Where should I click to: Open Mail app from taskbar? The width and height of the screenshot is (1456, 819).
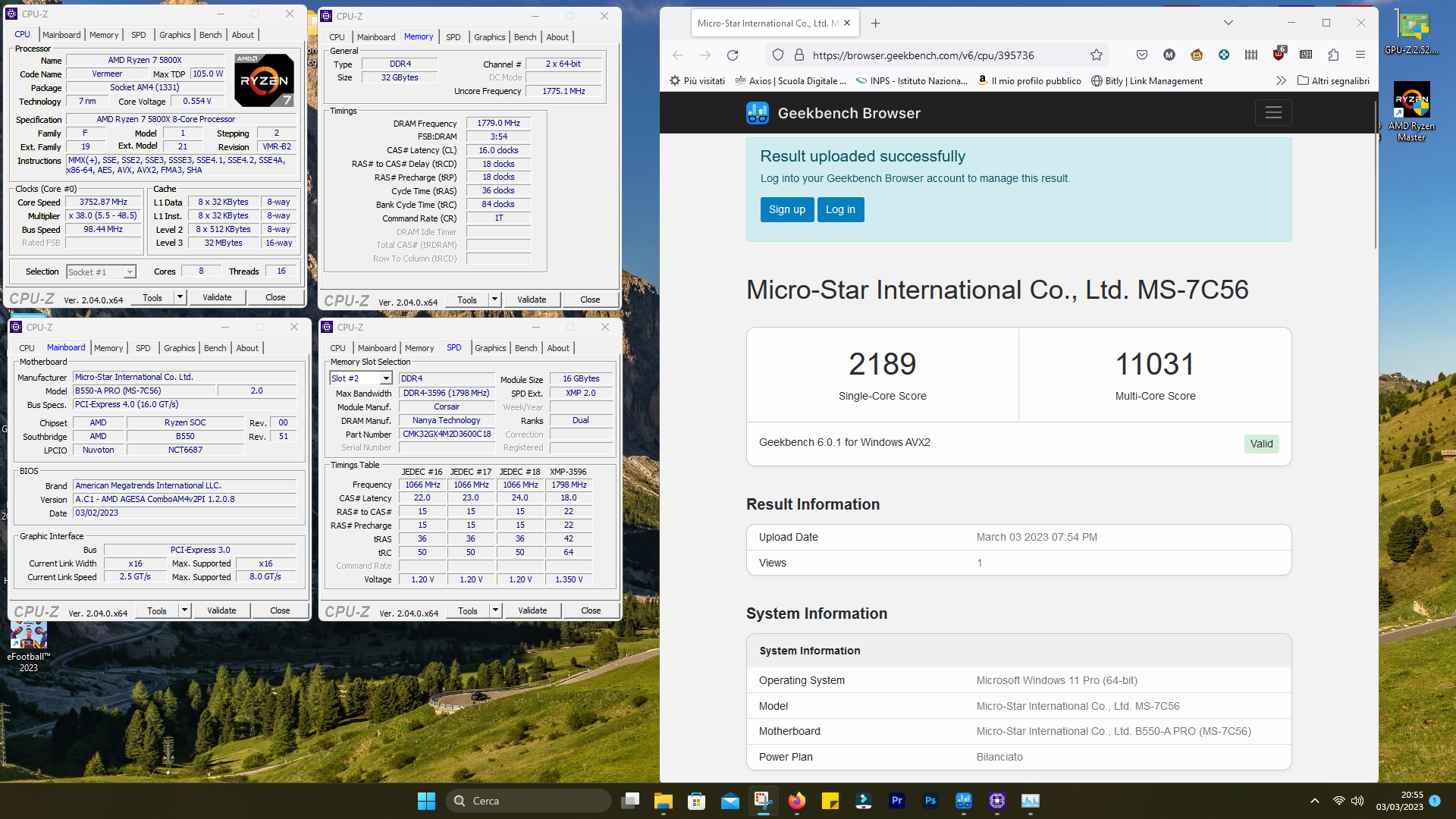(x=730, y=801)
